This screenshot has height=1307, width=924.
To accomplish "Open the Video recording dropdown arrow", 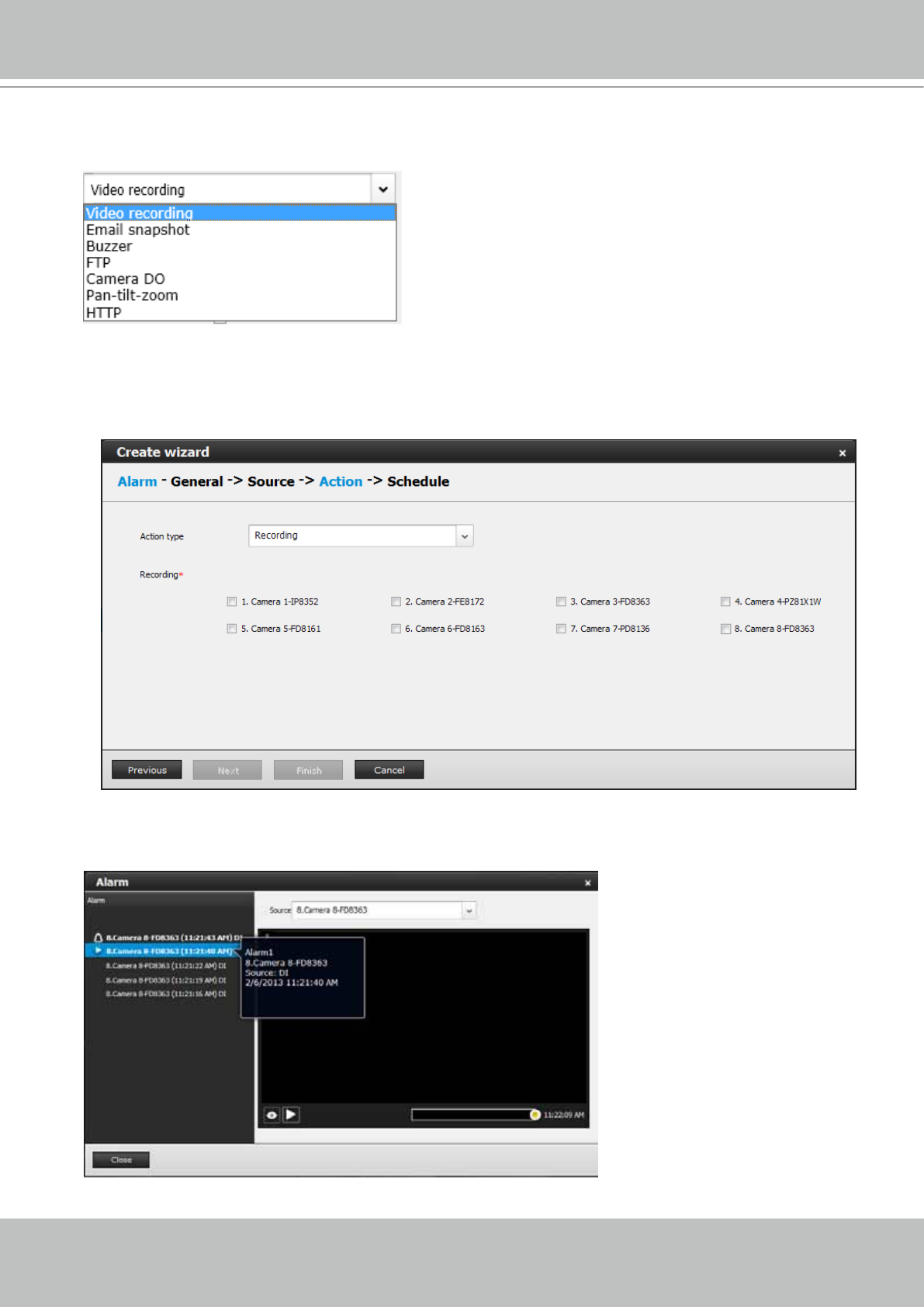I will (x=383, y=189).
